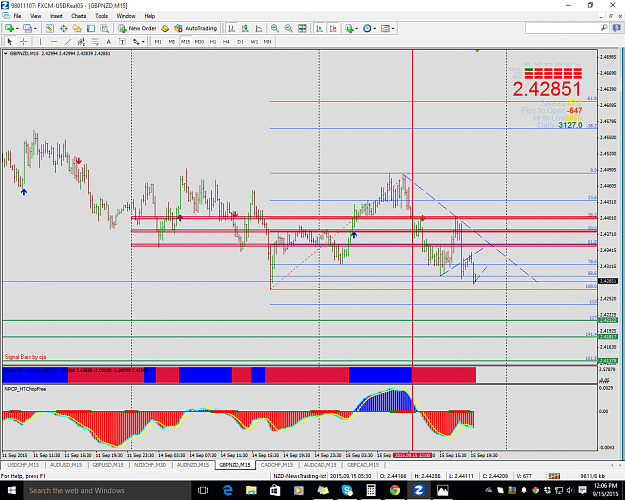Click the New Order button
Viewport: 625px width, 500px height.
(x=138, y=28)
